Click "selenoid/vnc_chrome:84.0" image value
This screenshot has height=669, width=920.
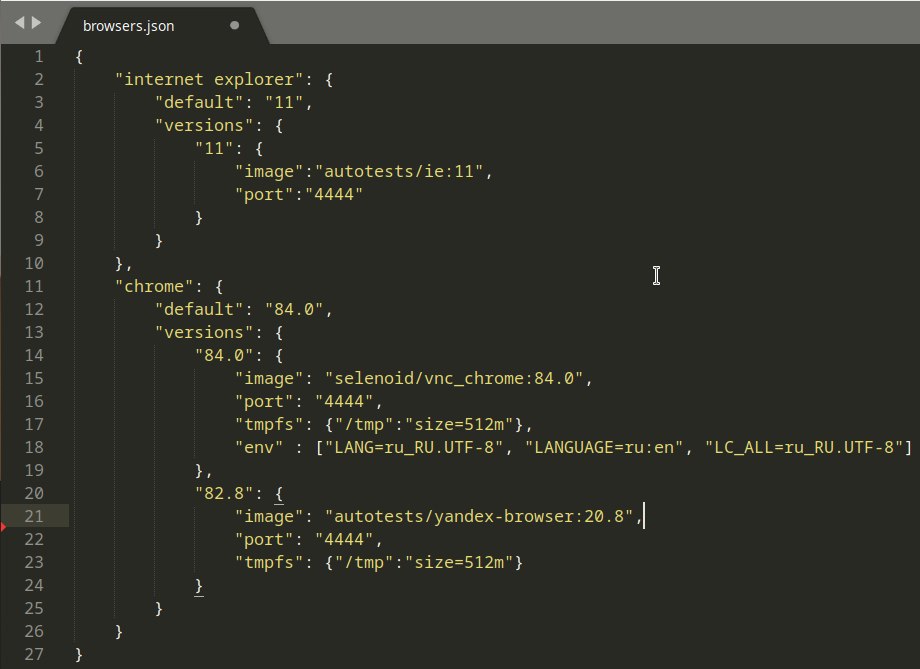[x=454, y=379]
